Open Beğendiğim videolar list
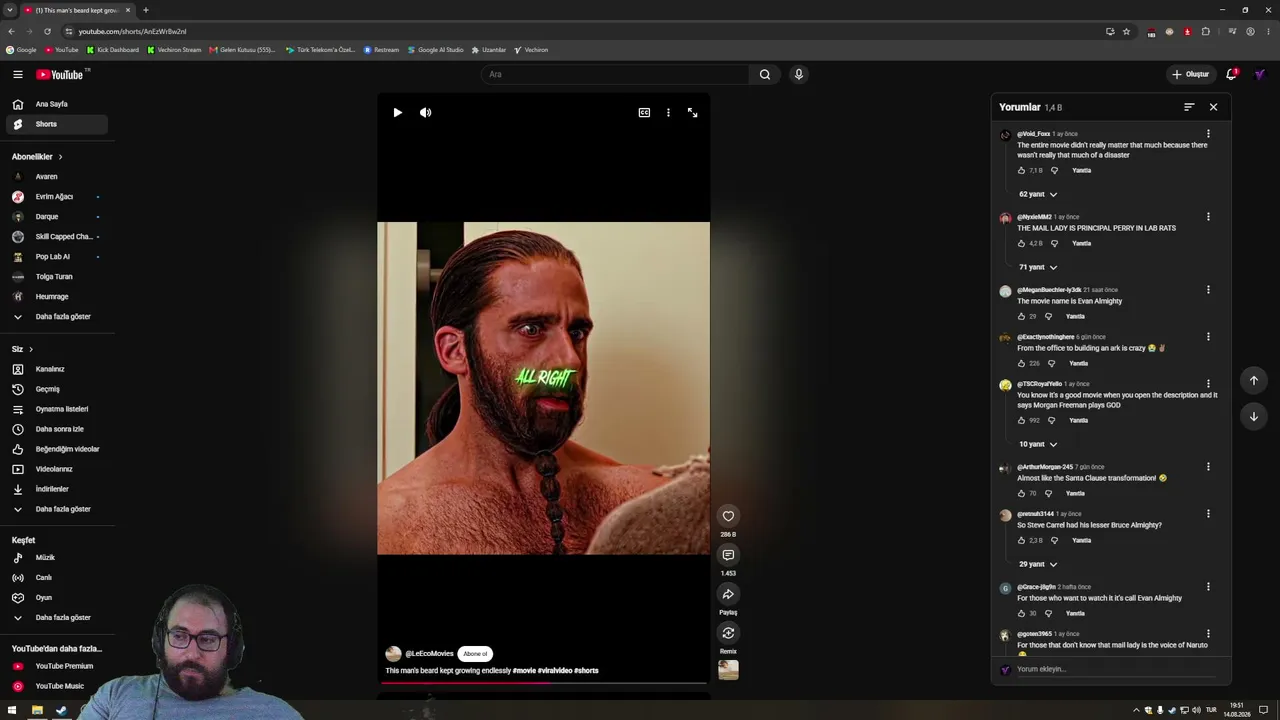 [59, 449]
